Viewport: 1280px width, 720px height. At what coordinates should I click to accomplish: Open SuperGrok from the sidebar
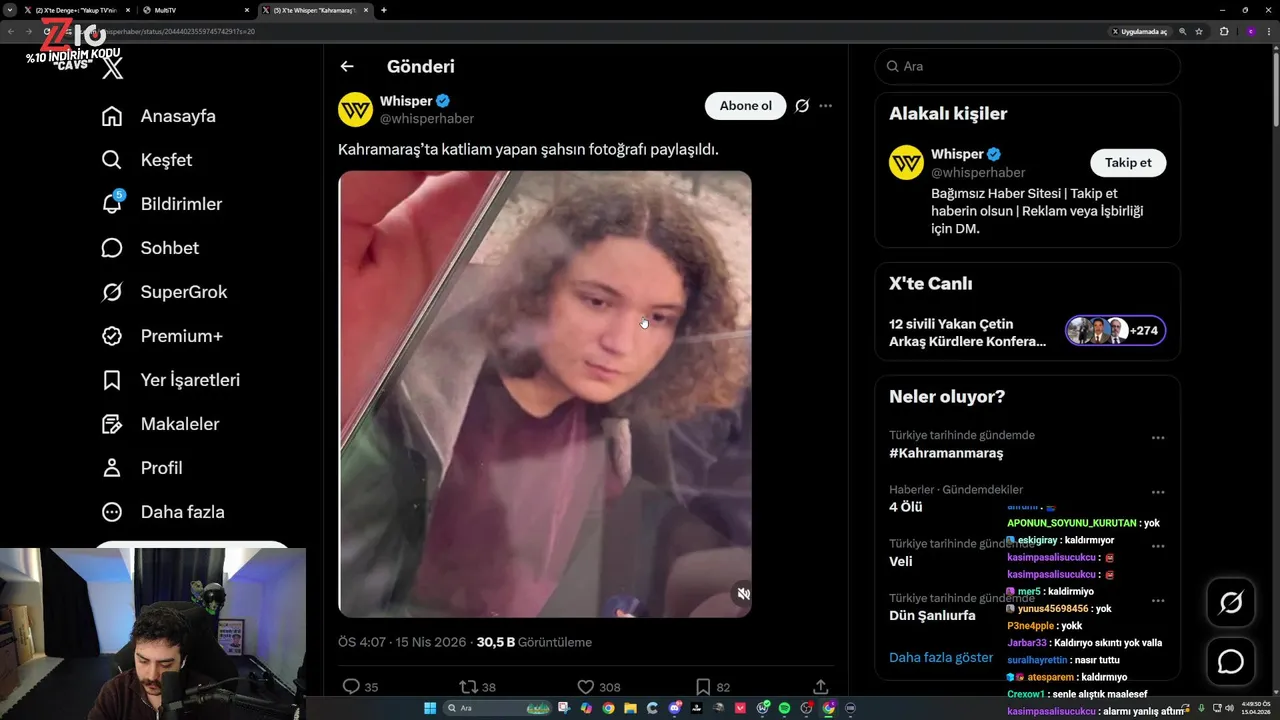164,292
